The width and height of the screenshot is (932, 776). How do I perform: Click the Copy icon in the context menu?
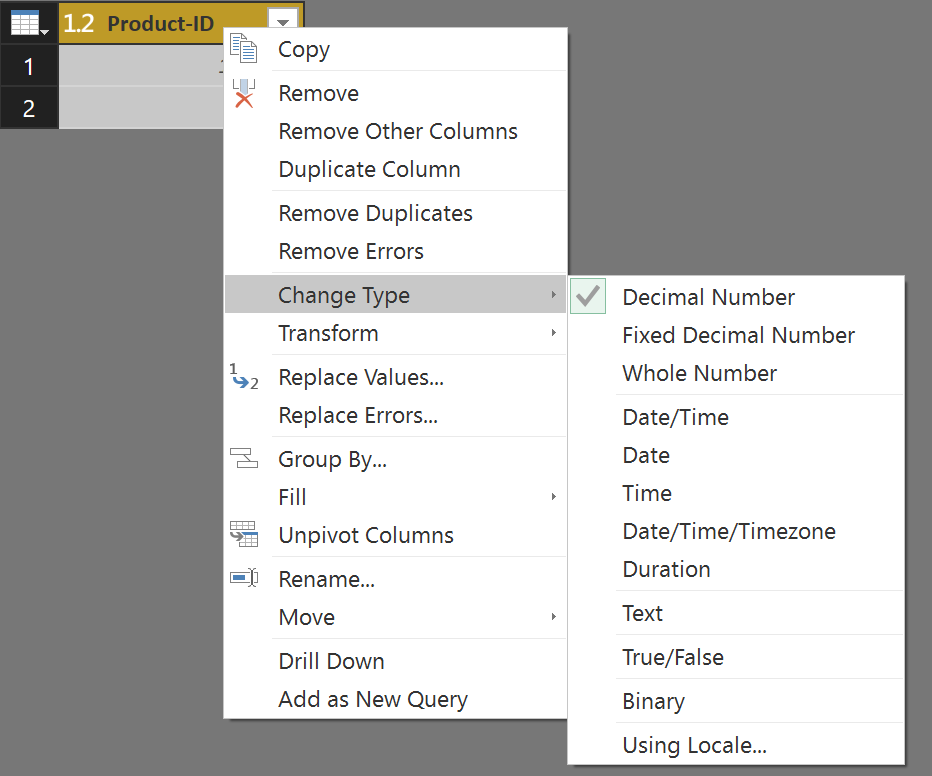tap(244, 49)
